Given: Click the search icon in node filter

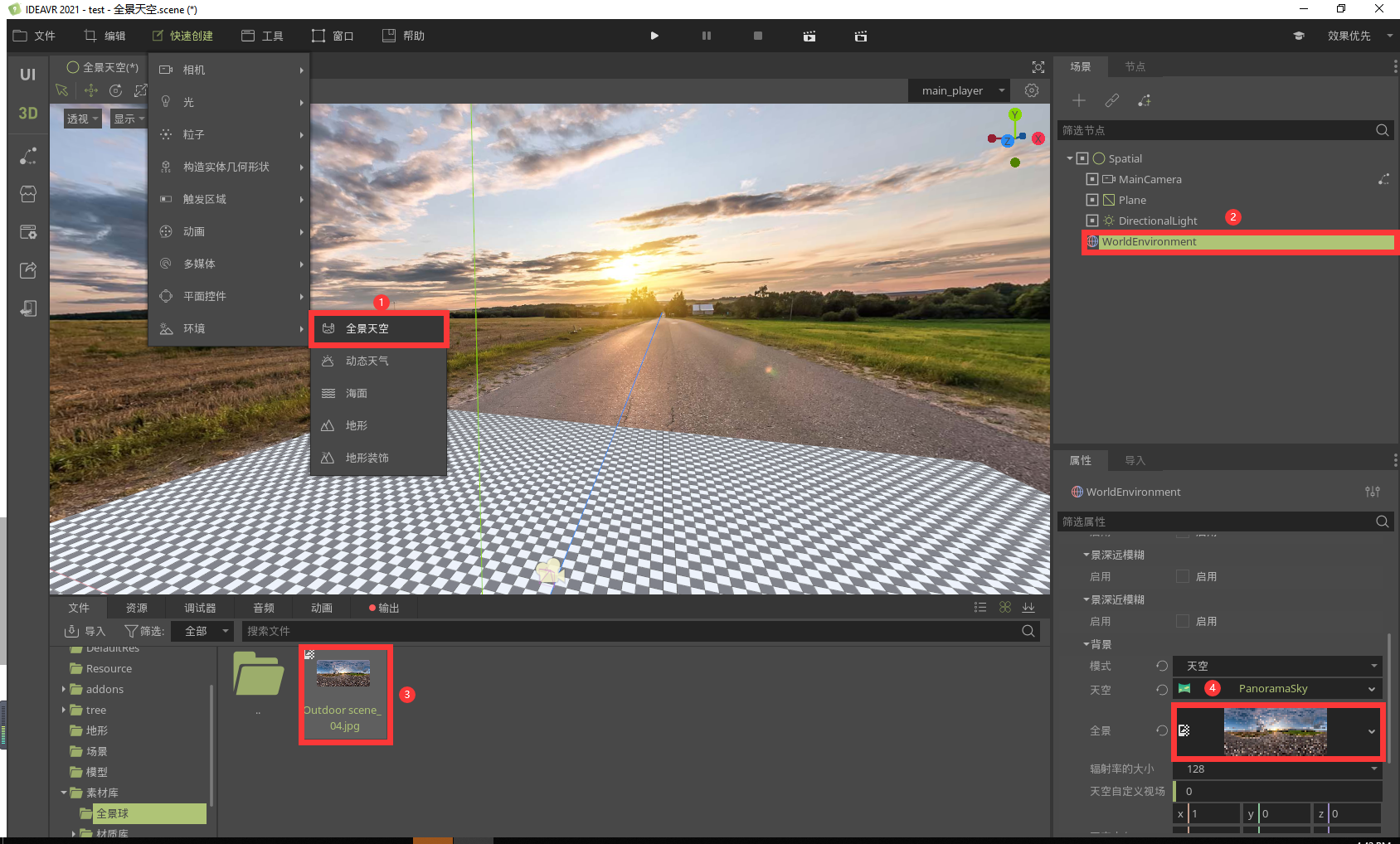Looking at the screenshot, I should [x=1382, y=130].
